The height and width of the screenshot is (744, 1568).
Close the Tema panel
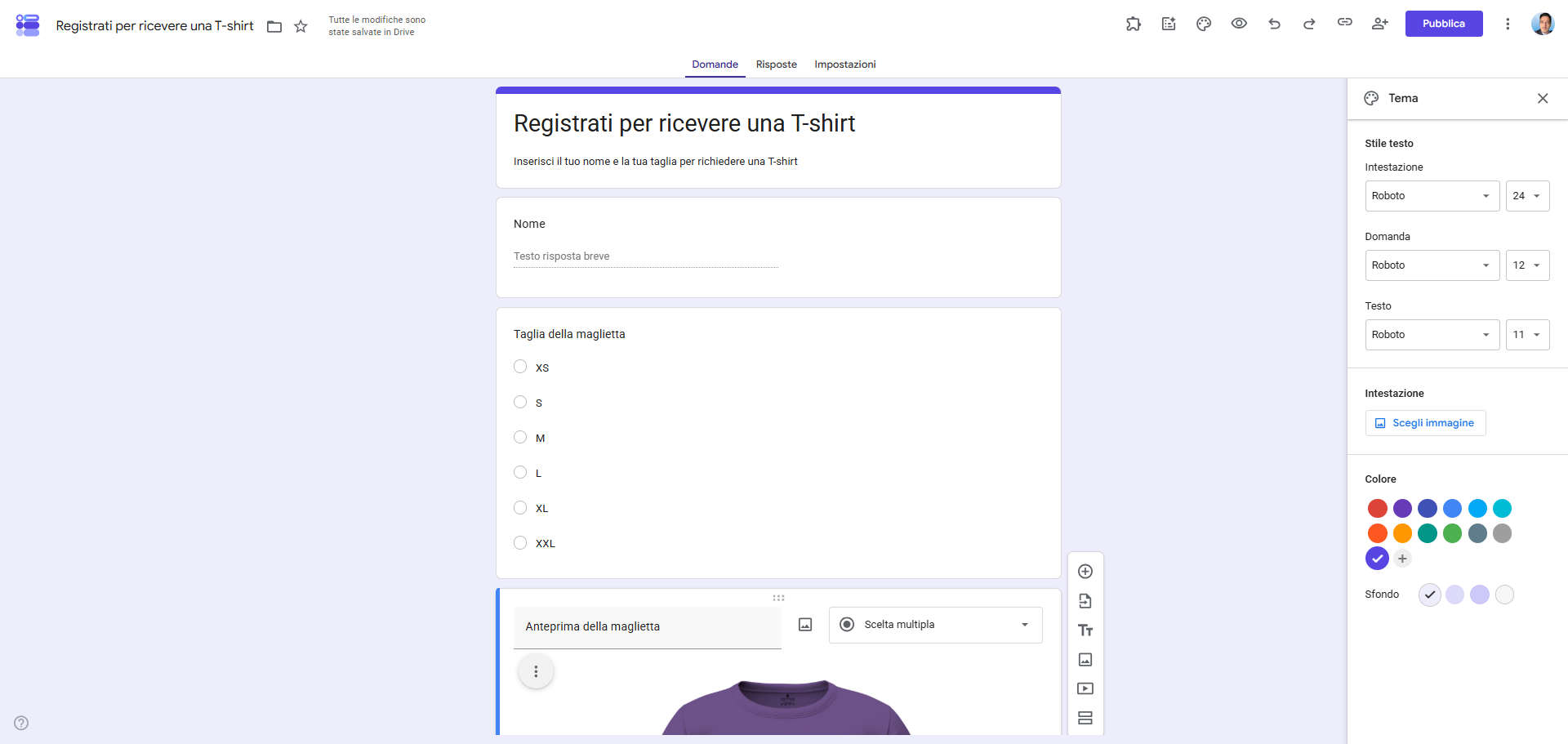[x=1542, y=98]
